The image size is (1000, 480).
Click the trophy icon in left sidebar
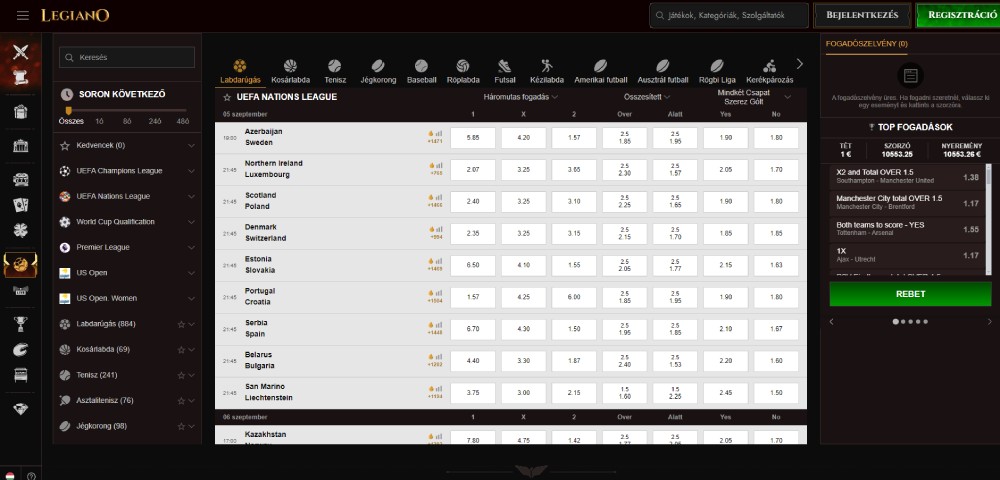[x=20, y=323]
